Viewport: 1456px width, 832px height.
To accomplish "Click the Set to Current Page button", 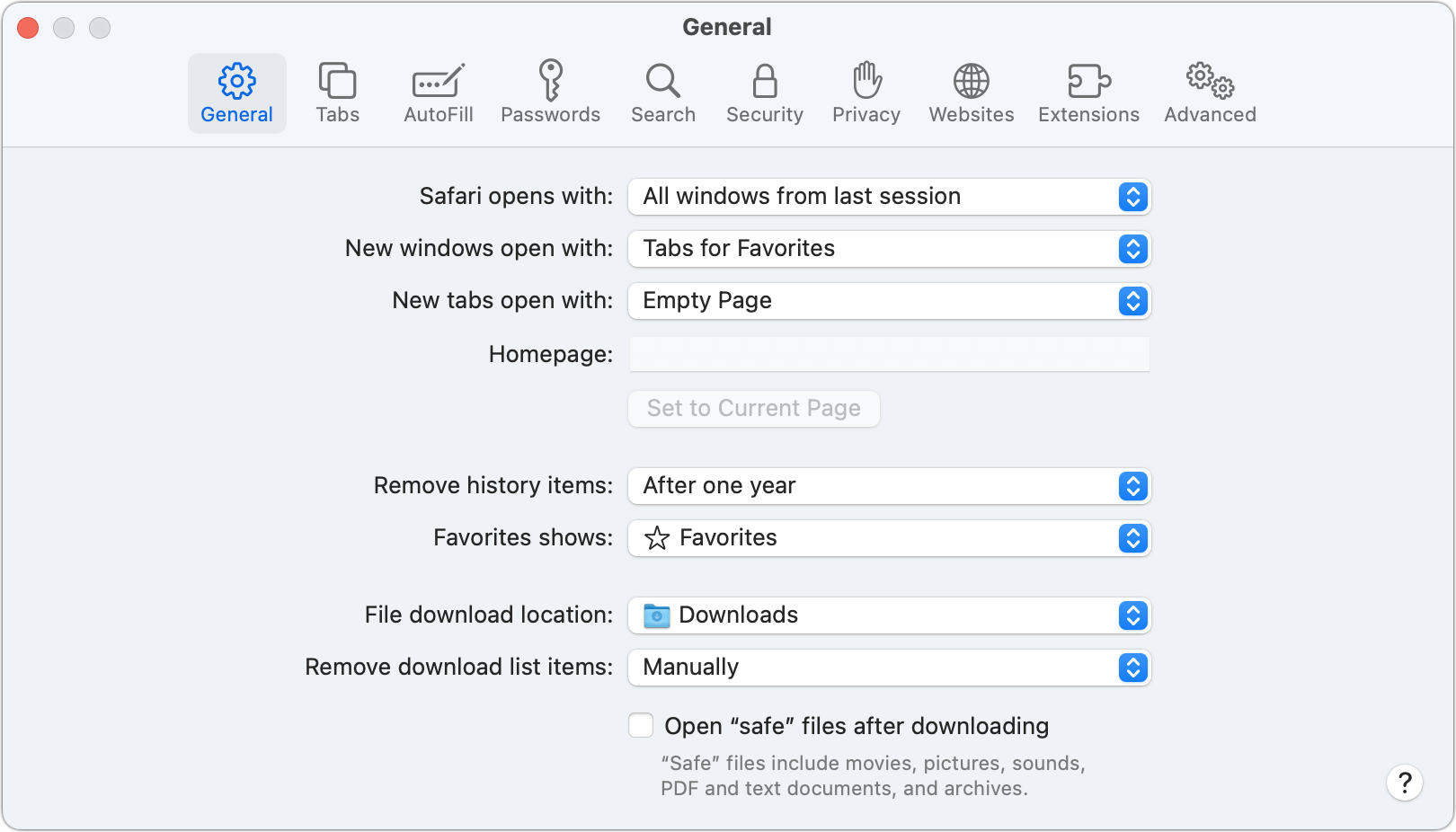I will [753, 409].
